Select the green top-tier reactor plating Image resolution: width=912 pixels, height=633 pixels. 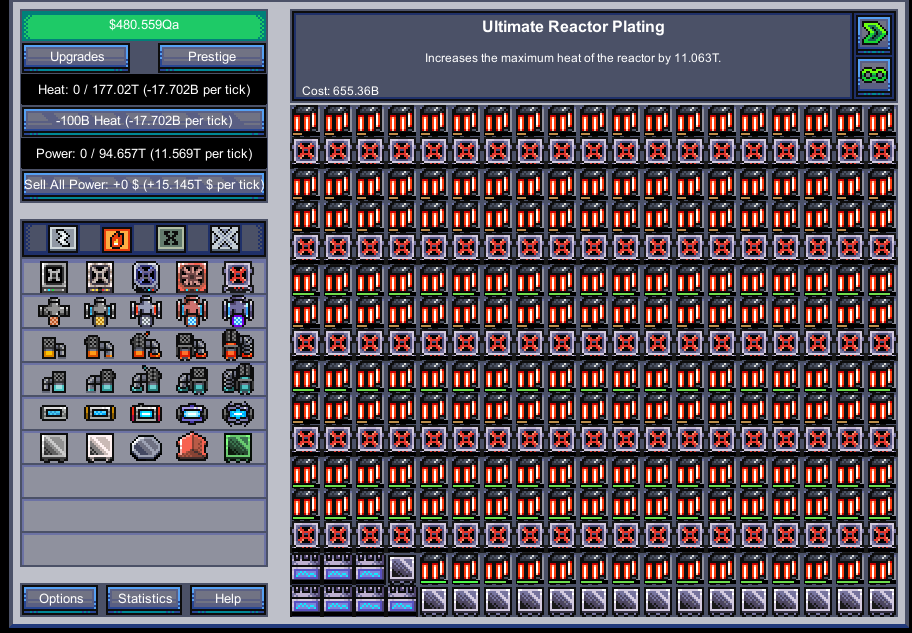[x=237, y=447]
